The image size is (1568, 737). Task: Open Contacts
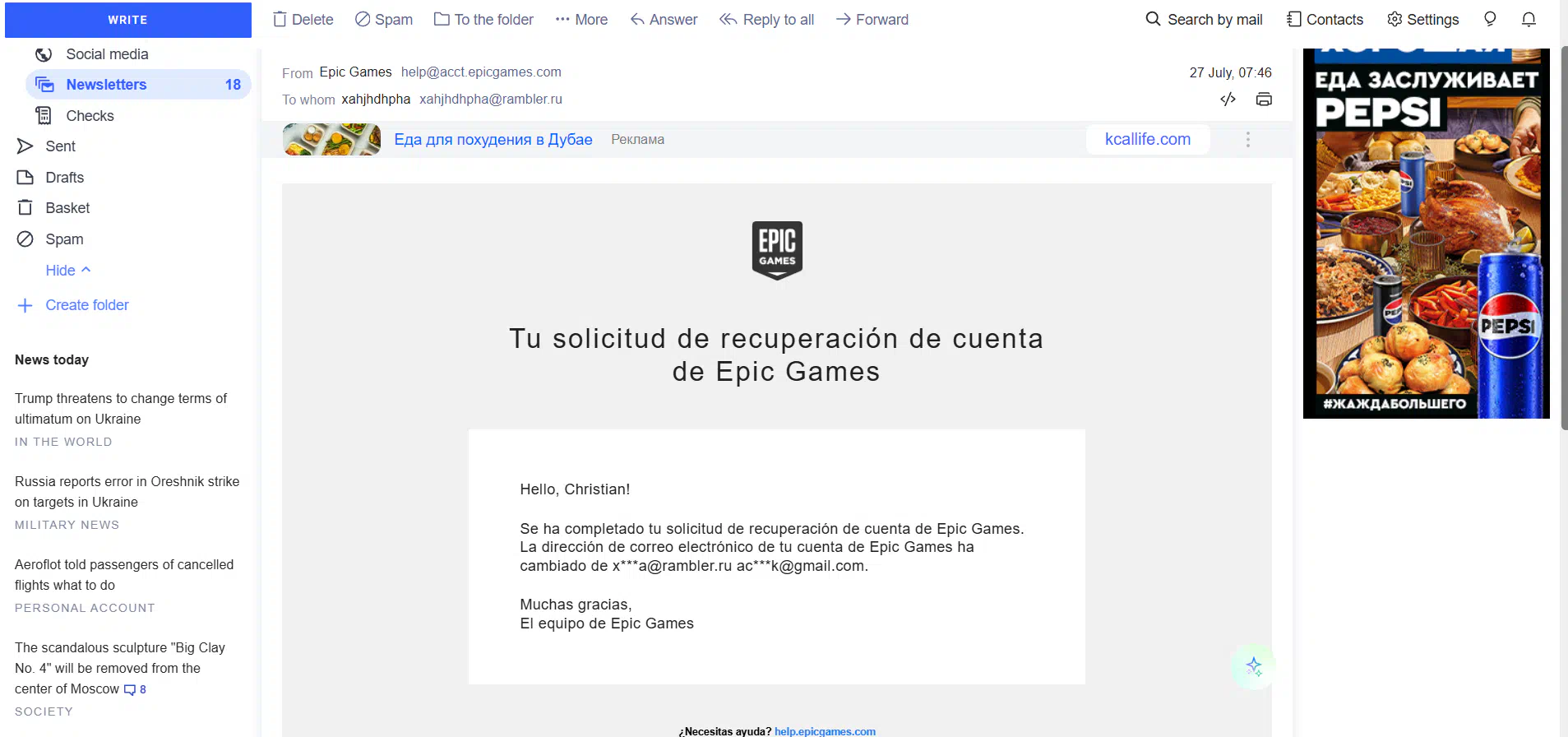(1325, 19)
